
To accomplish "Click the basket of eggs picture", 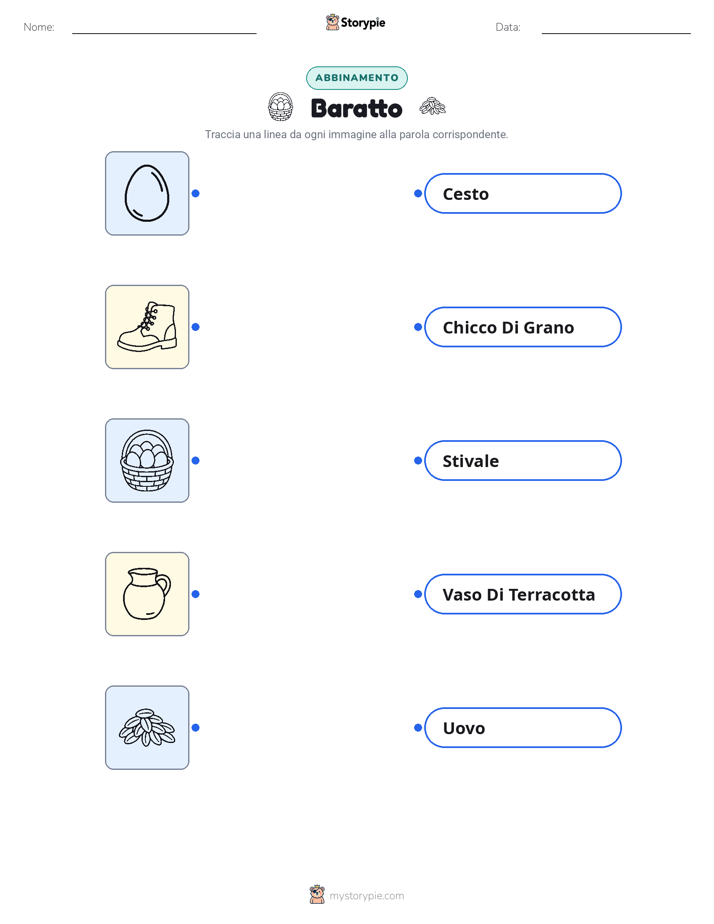I will point(147,460).
